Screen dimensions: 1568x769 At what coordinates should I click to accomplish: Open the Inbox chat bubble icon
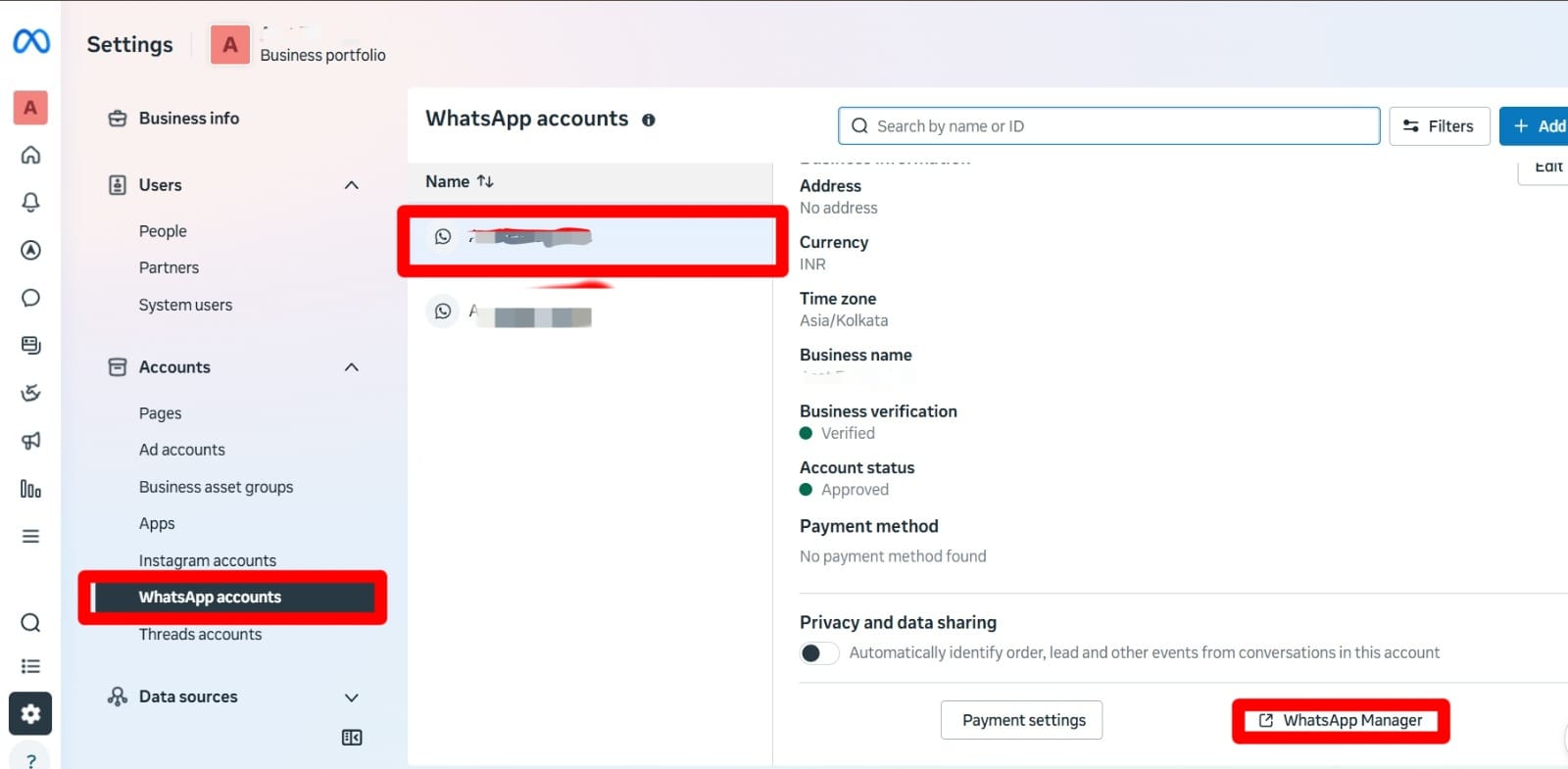click(30, 298)
